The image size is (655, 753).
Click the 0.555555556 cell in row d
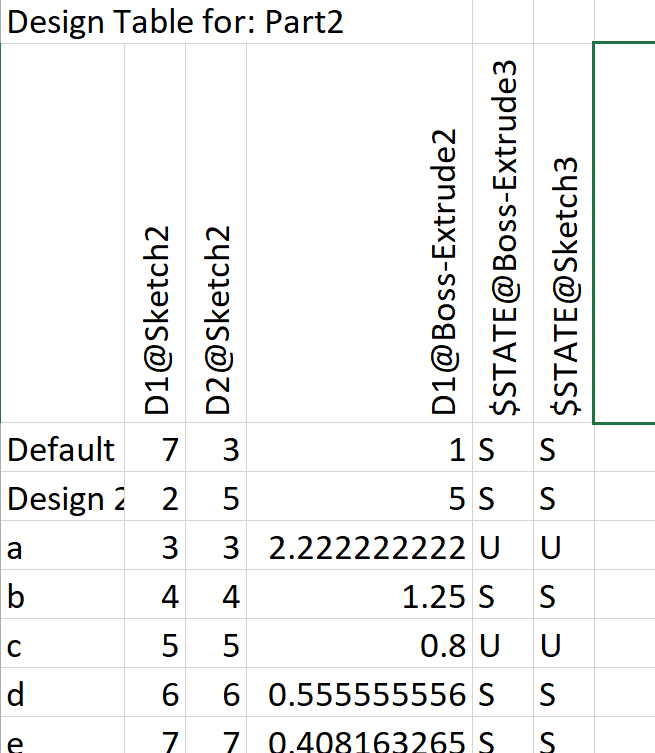[360, 692]
